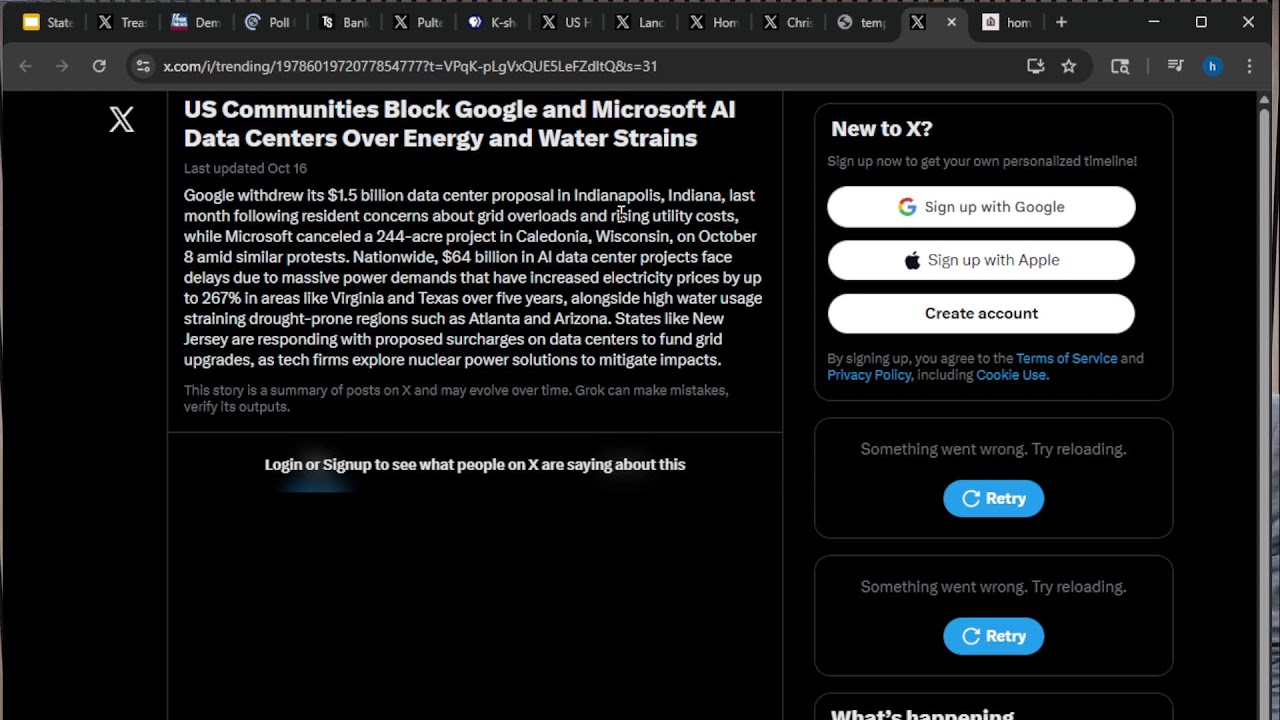
Task: Switch to the 'K-sh' tab
Action: click(492, 22)
